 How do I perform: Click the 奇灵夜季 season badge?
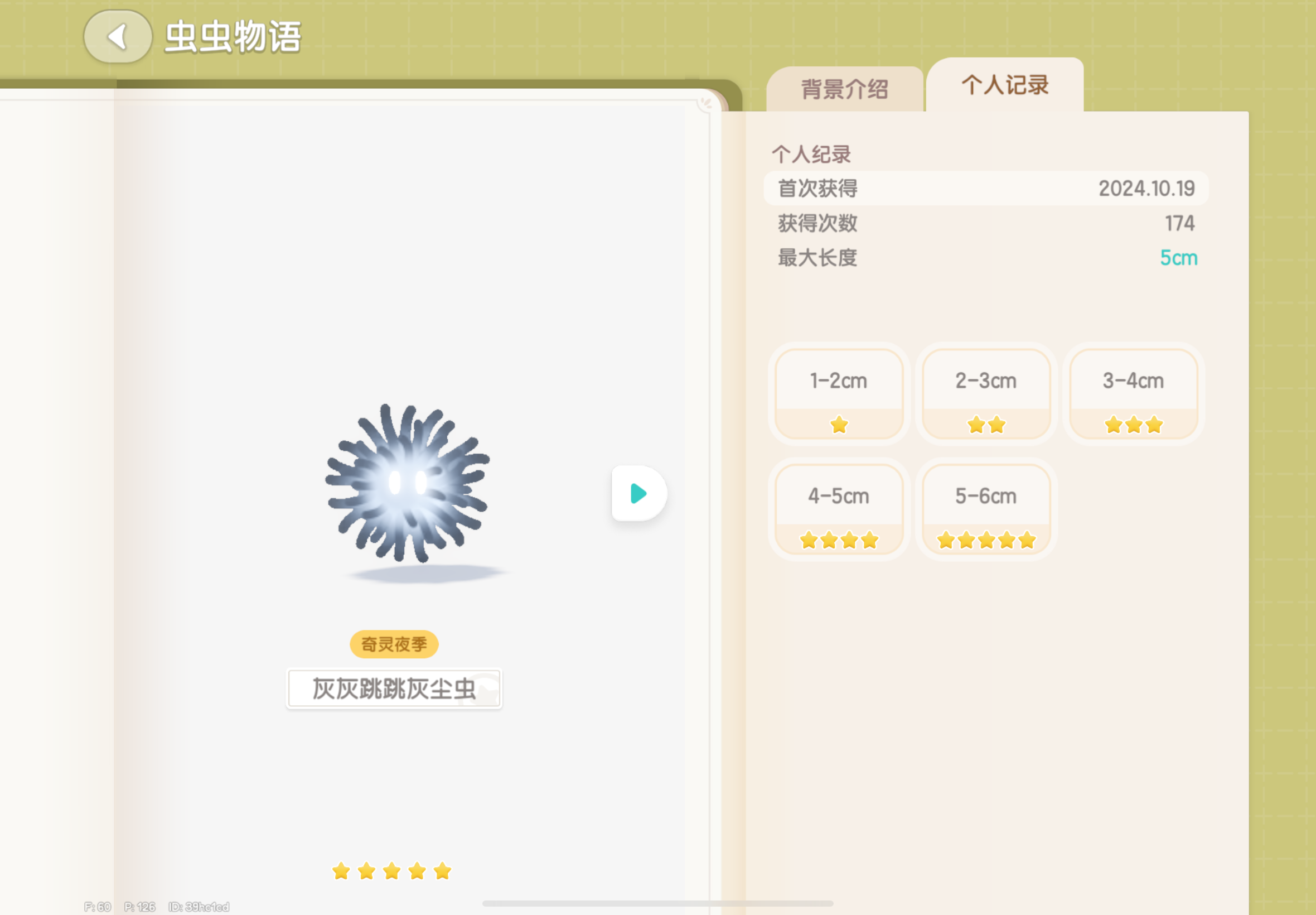click(x=394, y=644)
